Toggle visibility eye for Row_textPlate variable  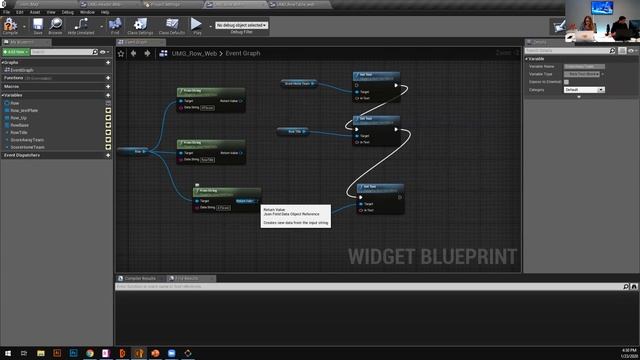tap(108, 111)
